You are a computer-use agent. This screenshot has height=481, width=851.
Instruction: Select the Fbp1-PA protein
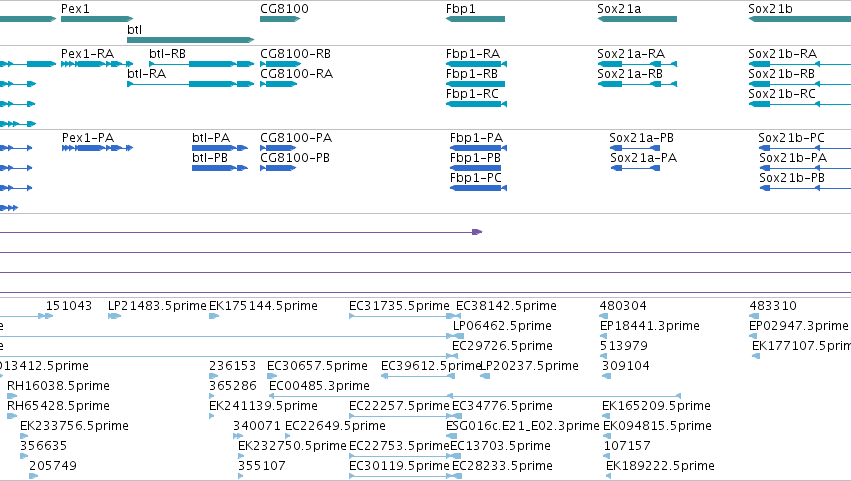click(476, 138)
